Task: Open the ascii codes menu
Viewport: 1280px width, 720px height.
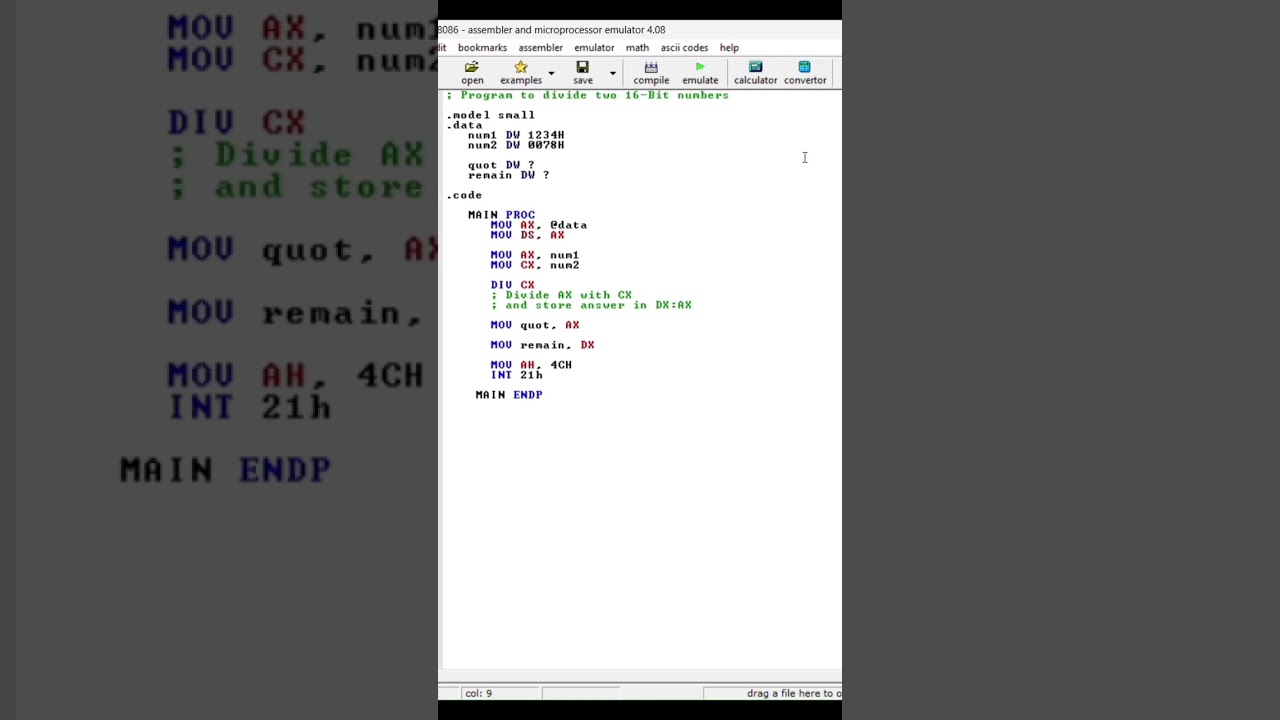Action: (x=684, y=48)
